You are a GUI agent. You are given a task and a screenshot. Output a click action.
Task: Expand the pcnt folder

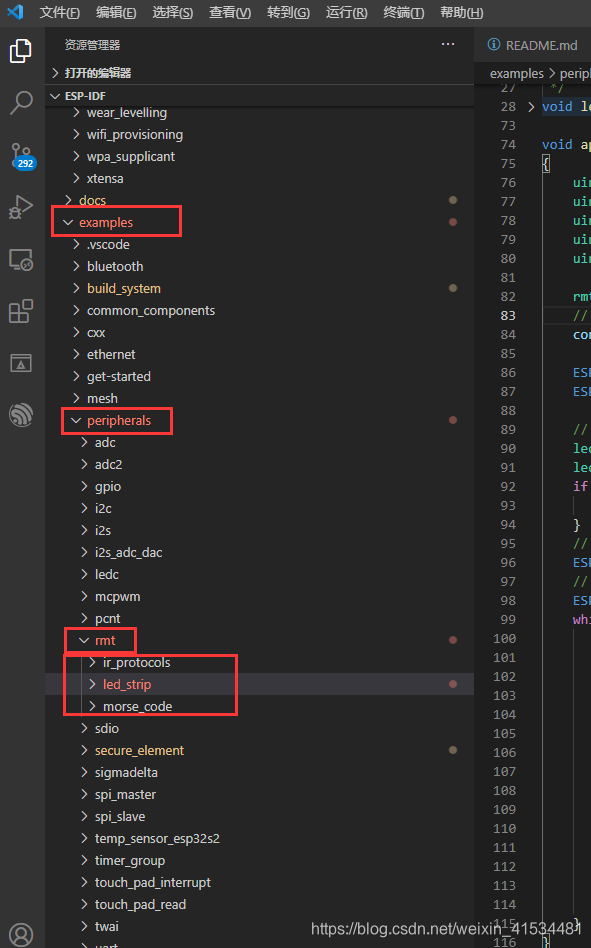point(260,618)
